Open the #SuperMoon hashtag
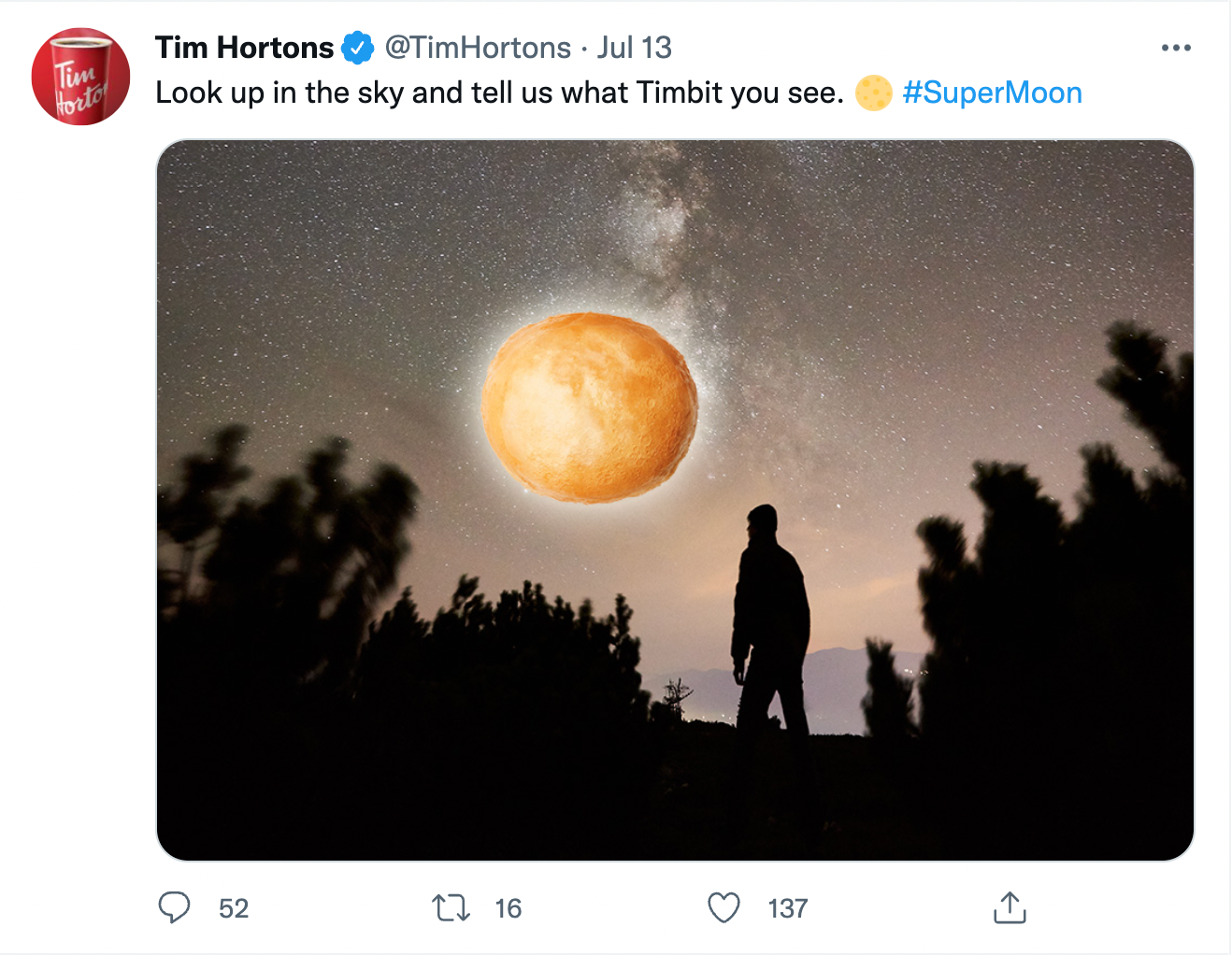1232x955 pixels. pos(993,93)
